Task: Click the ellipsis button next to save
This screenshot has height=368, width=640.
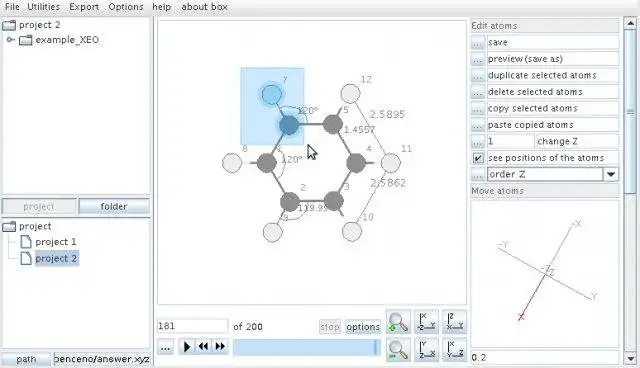Action: click(x=478, y=42)
